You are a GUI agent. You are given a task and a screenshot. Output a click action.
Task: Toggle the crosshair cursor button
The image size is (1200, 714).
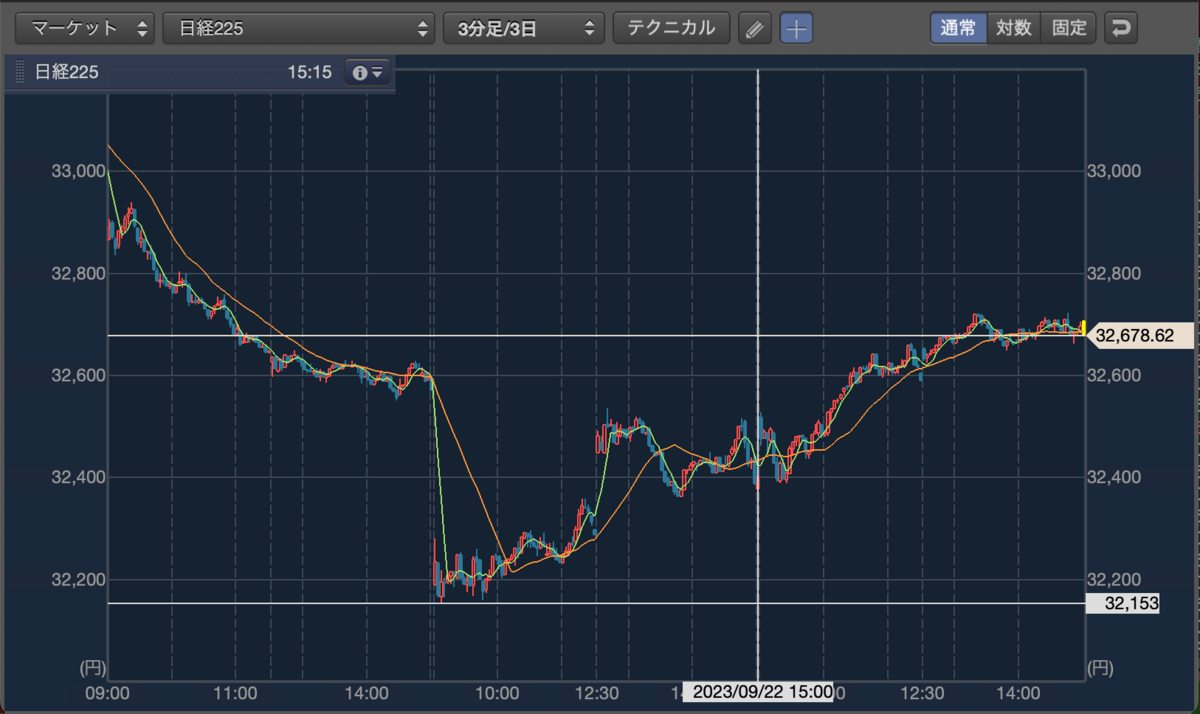coord(796,28)
